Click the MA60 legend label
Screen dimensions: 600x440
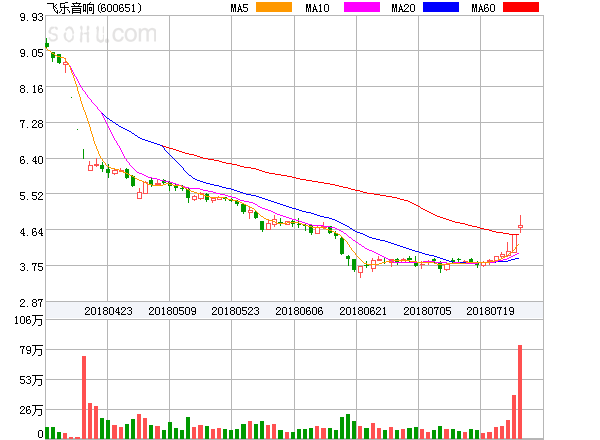483,8
